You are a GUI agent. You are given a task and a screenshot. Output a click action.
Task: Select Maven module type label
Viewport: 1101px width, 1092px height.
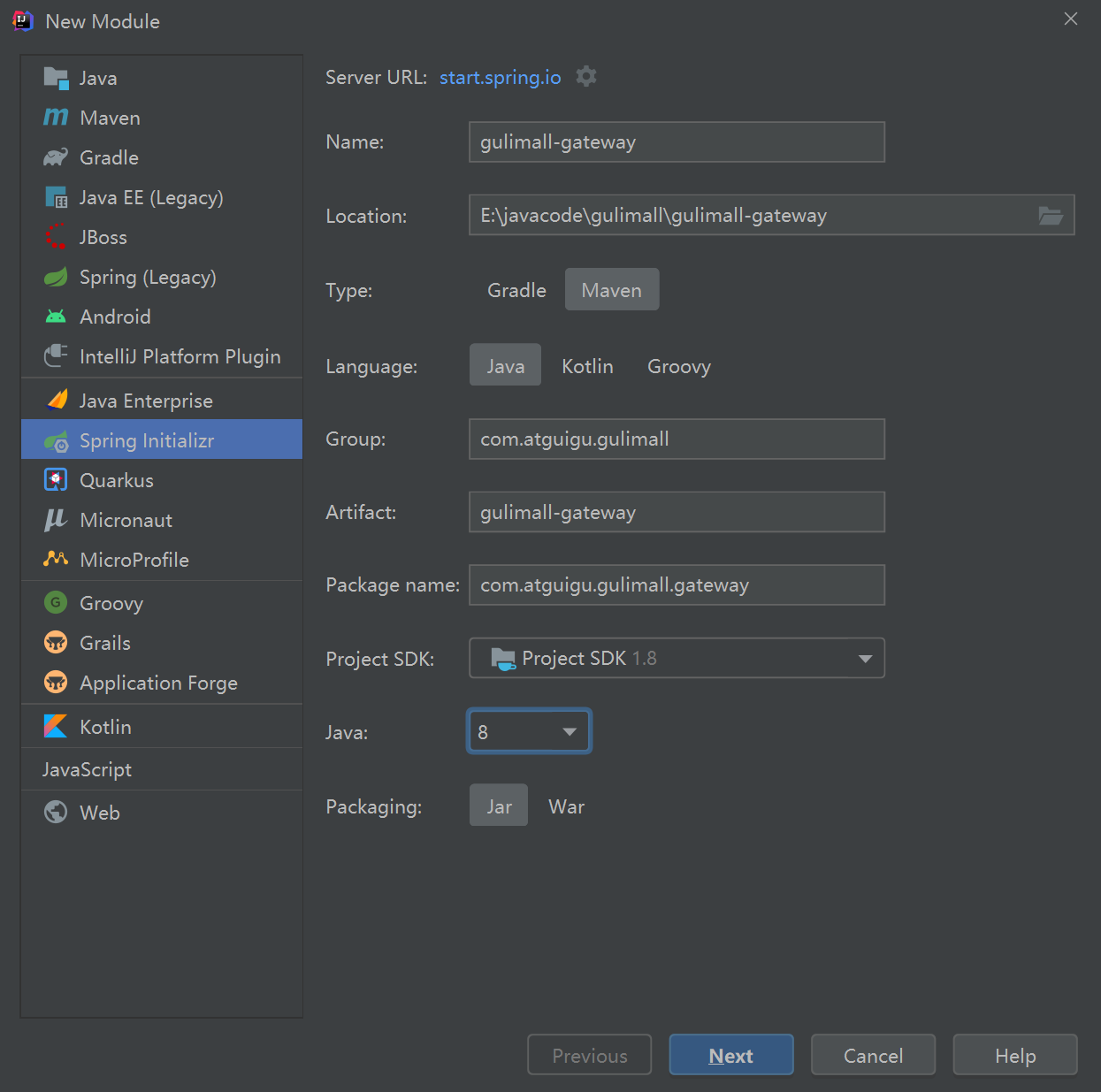click(x=110, y=118)
